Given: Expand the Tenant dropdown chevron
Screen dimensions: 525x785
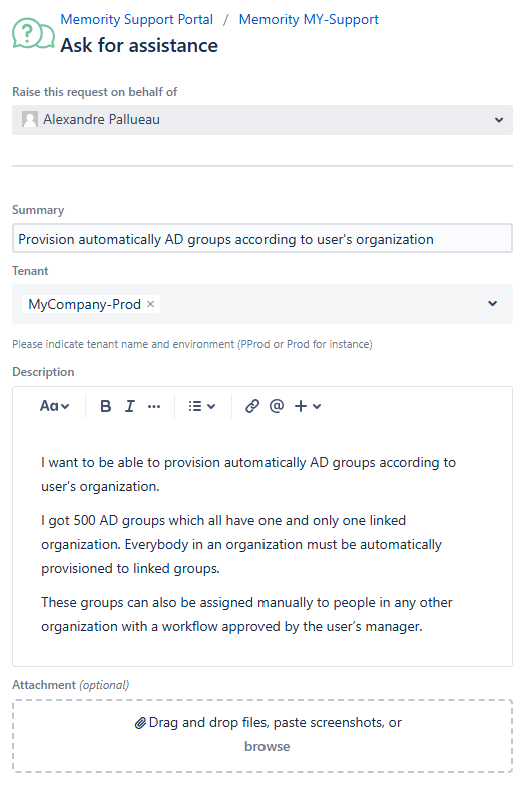Looking at the screenshot, I should [x=492, y=303].
